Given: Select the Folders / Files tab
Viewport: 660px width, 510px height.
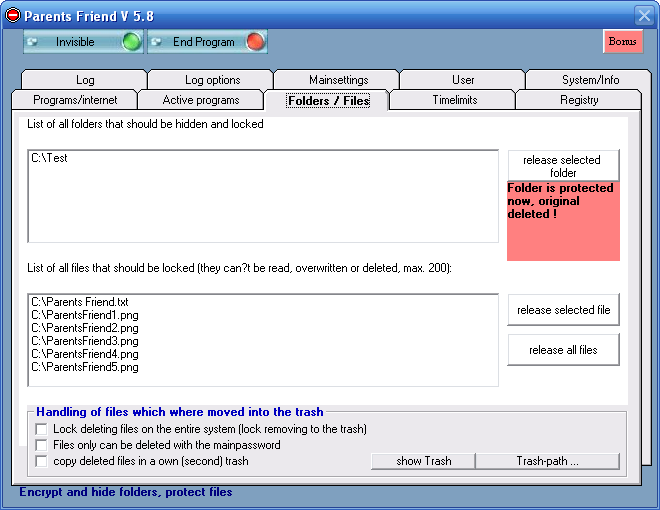Looking at the screenshot, I should tap(328, 101).
